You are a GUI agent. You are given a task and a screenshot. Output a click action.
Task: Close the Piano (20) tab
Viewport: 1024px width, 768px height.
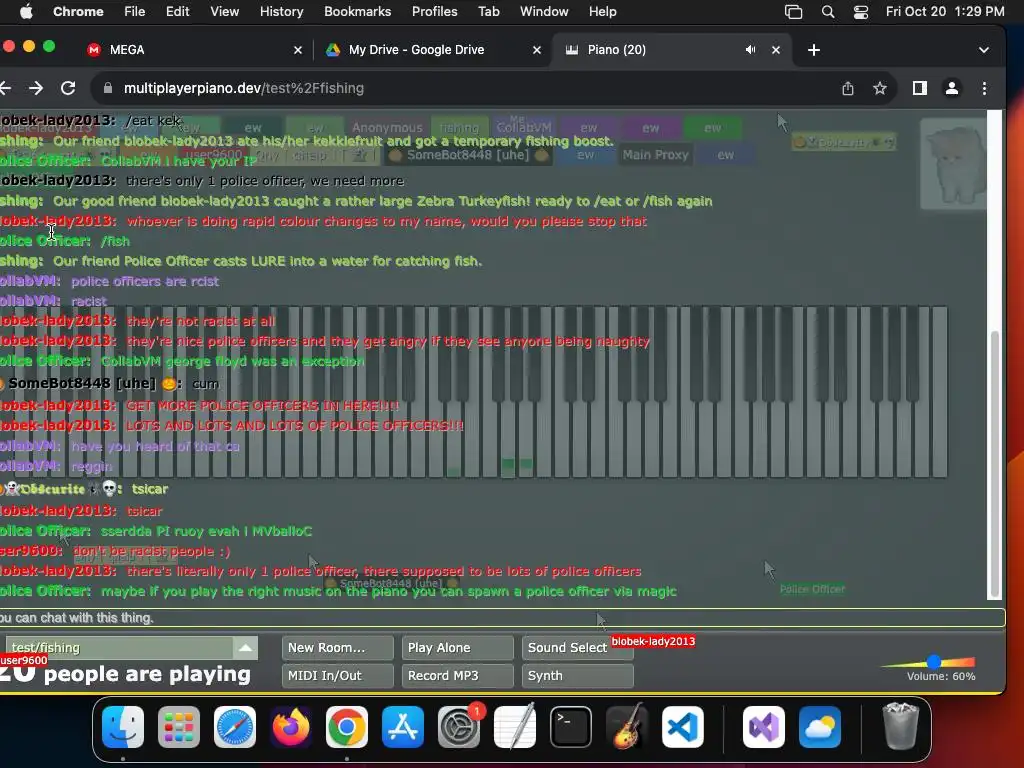click(776, 50)
